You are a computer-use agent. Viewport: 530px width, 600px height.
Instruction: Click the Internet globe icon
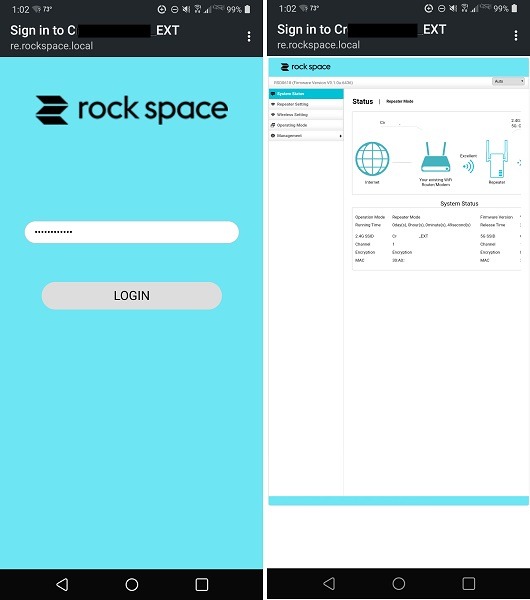(x=372, y=159)
